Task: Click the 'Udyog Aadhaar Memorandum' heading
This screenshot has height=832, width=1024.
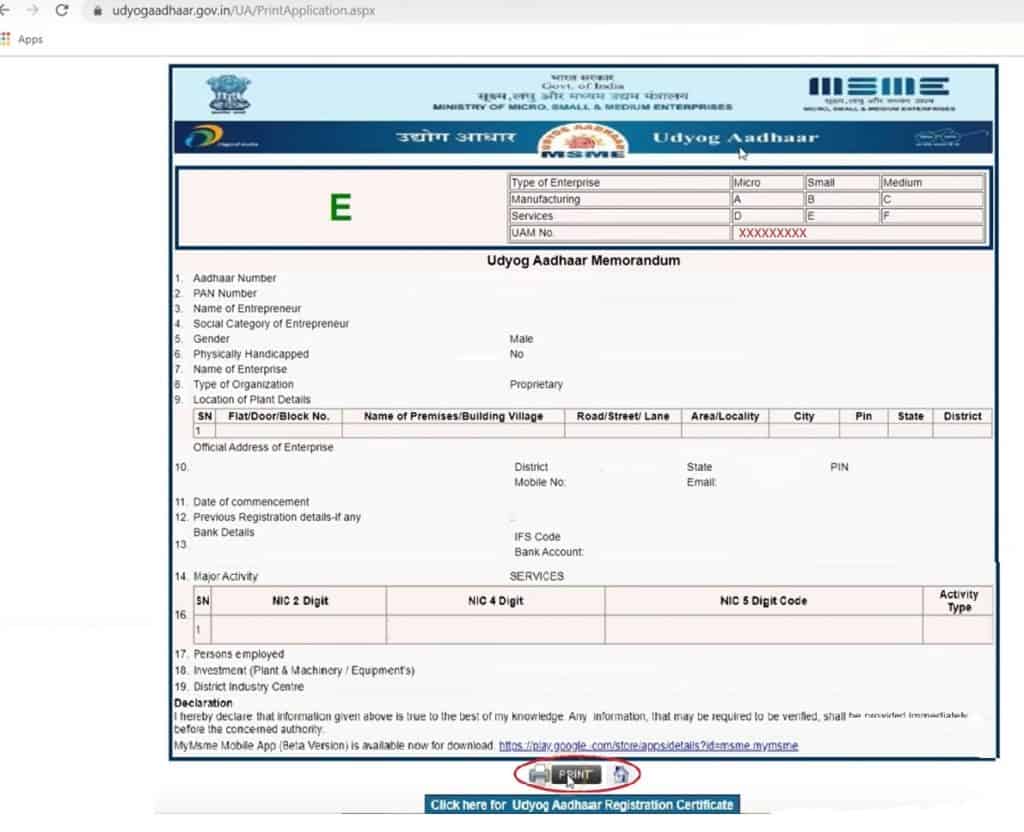Action: tap(583, 261)
